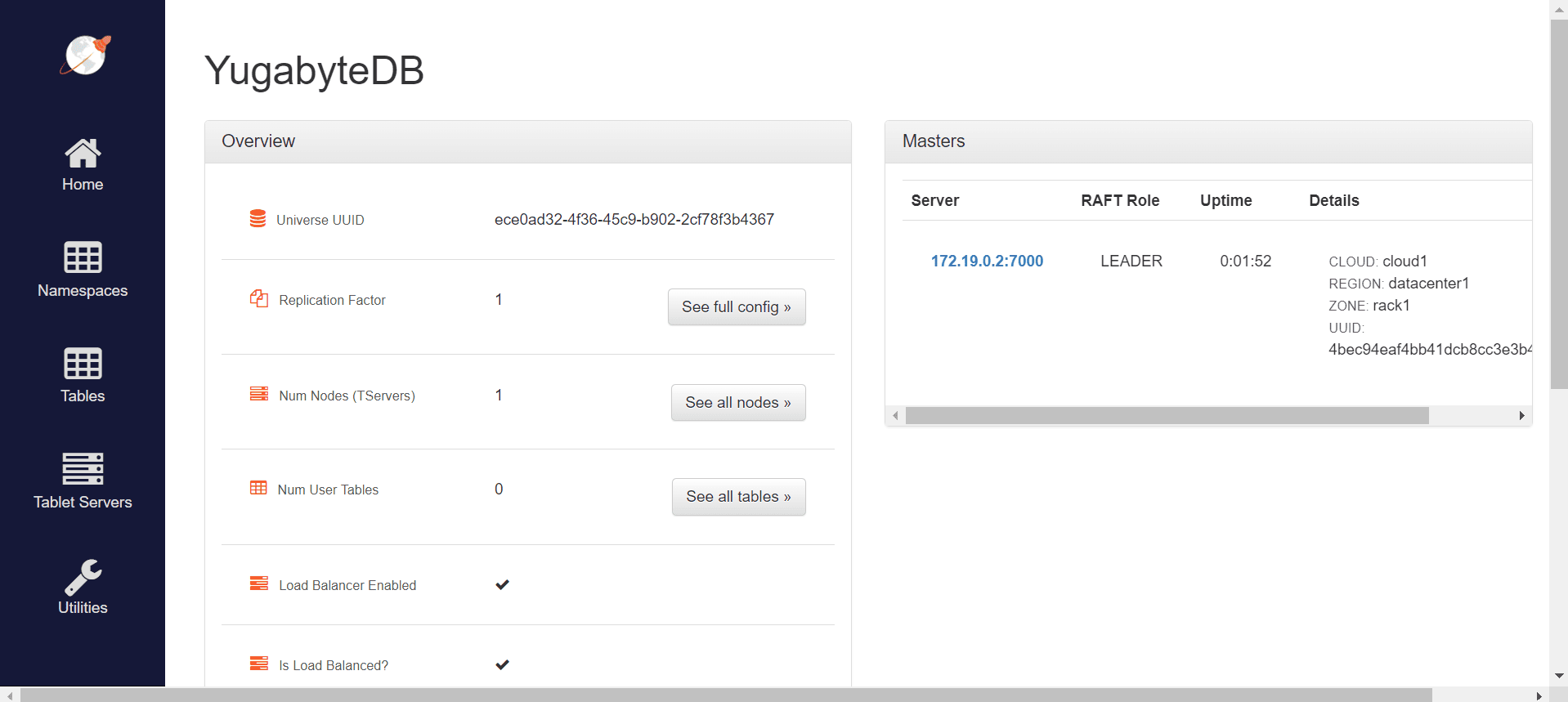Click the Num User Tables label
This screenshot has width=1568, height=702.
coord(328,490)
